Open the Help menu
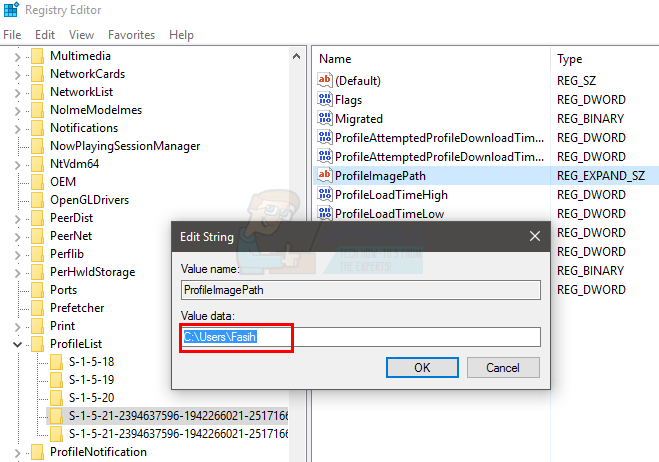 [x=181, y=35]
